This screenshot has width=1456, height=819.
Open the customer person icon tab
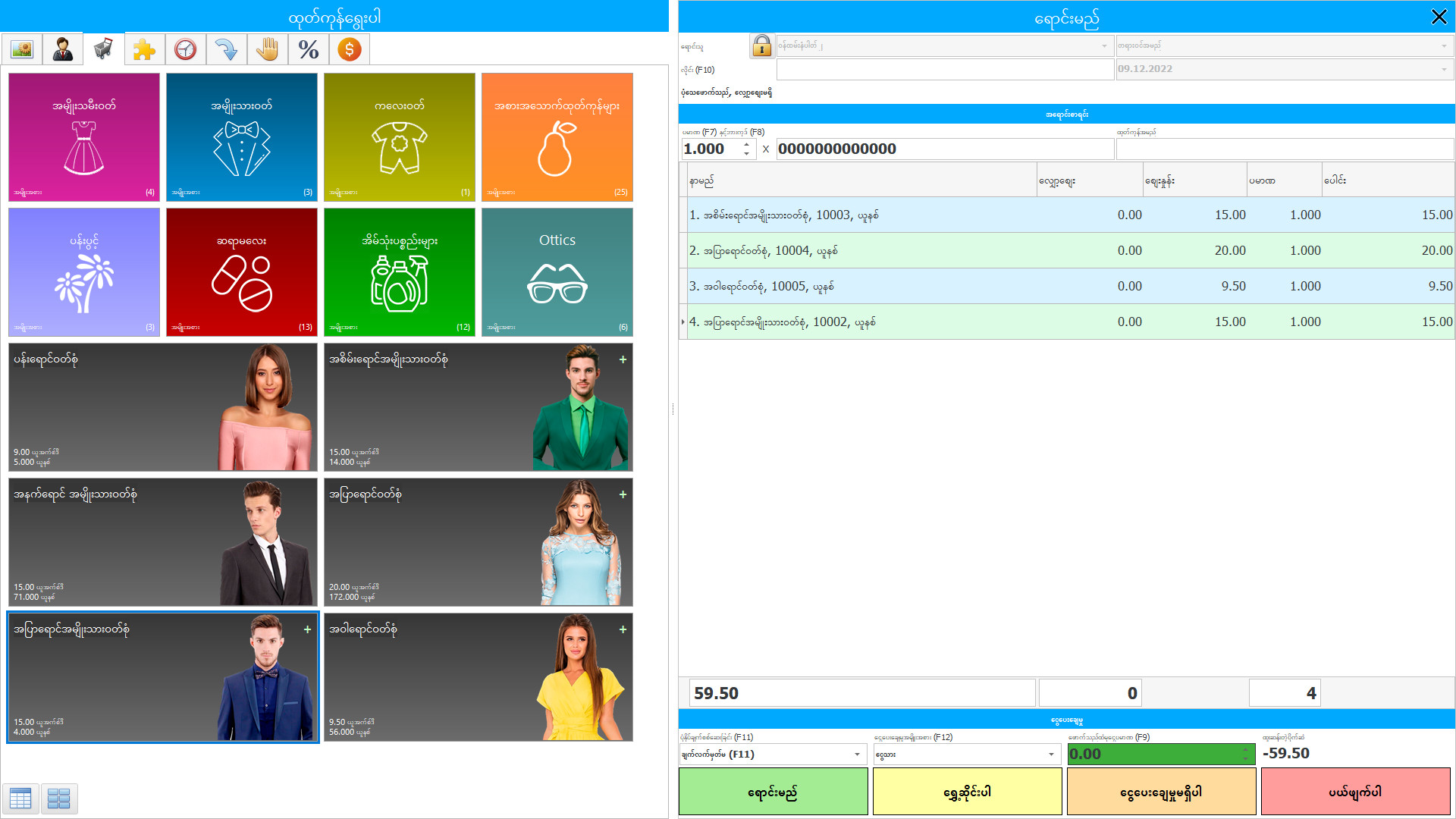(63, 50)
